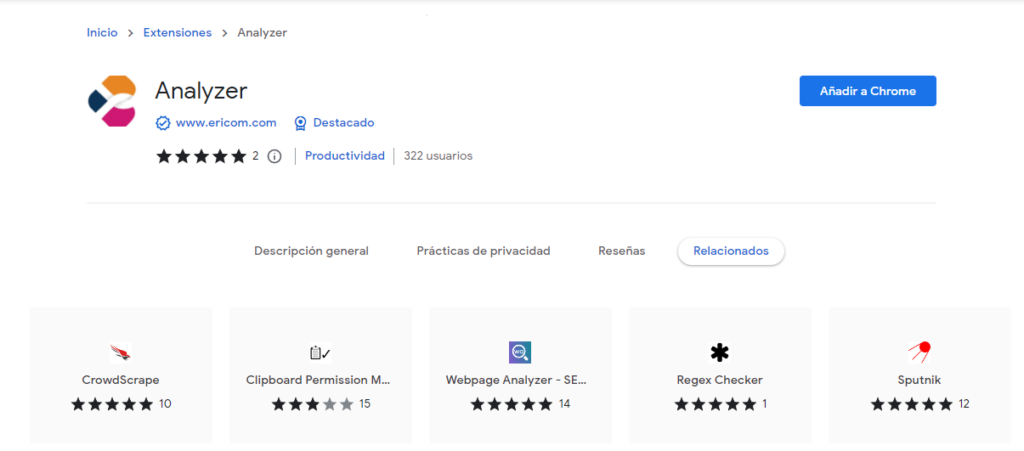
Task: Click CrowdScrape's rating count 10
Action: pos(165,404)
